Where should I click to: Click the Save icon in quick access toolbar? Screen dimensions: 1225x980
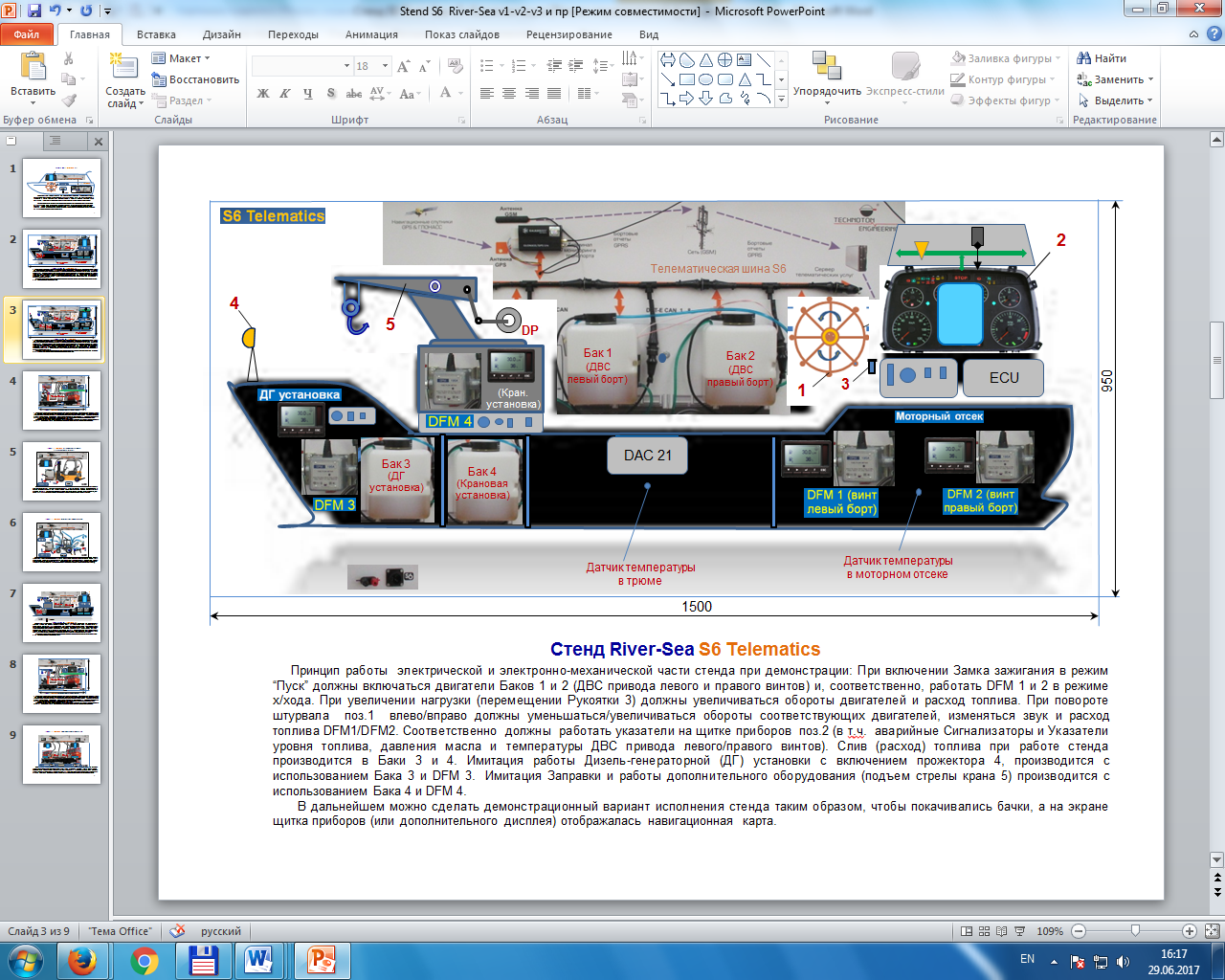34,11
